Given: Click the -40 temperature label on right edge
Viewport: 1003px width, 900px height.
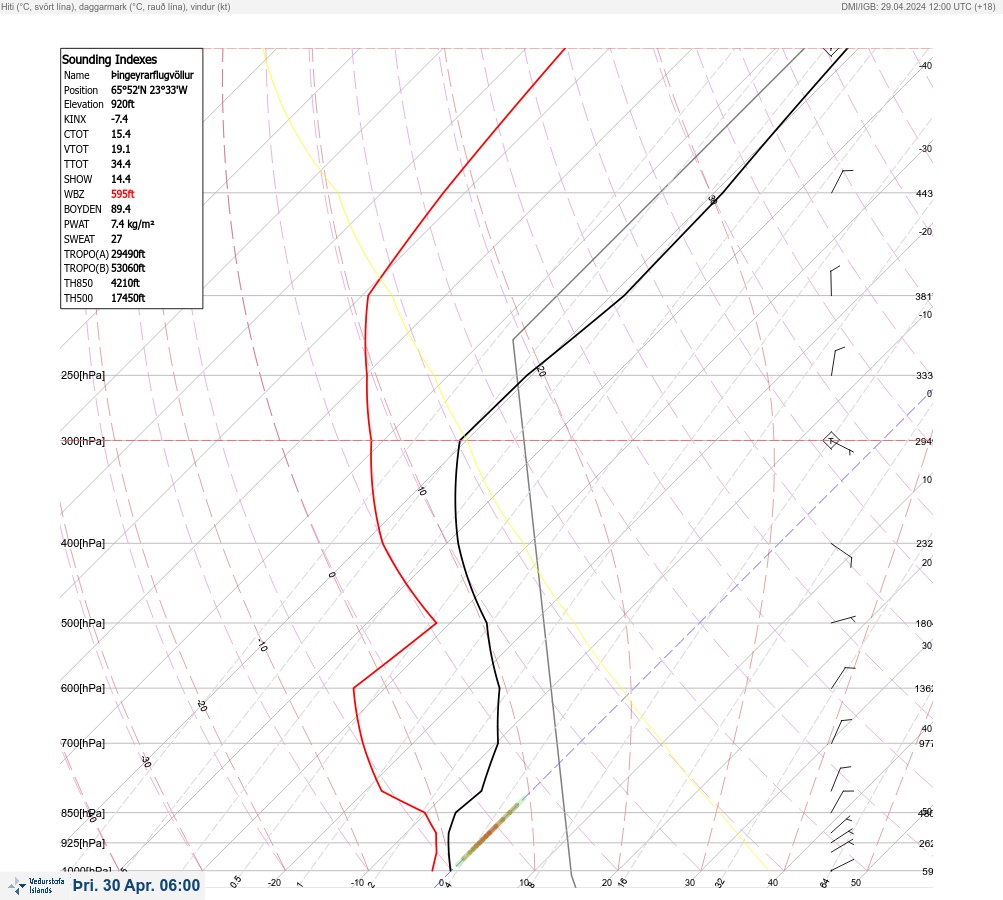Looking at the screenshot, I should (x=926, y=65).
